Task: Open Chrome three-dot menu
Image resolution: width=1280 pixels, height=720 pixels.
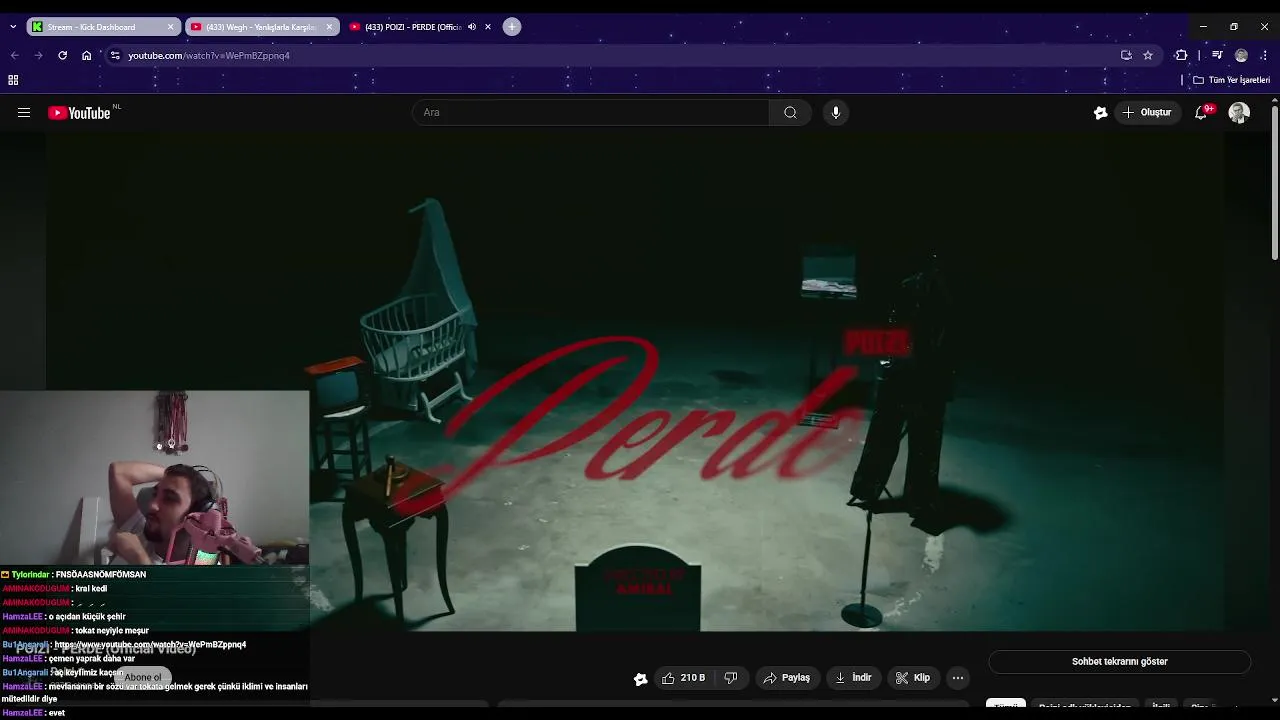Action: point(1265,55)
